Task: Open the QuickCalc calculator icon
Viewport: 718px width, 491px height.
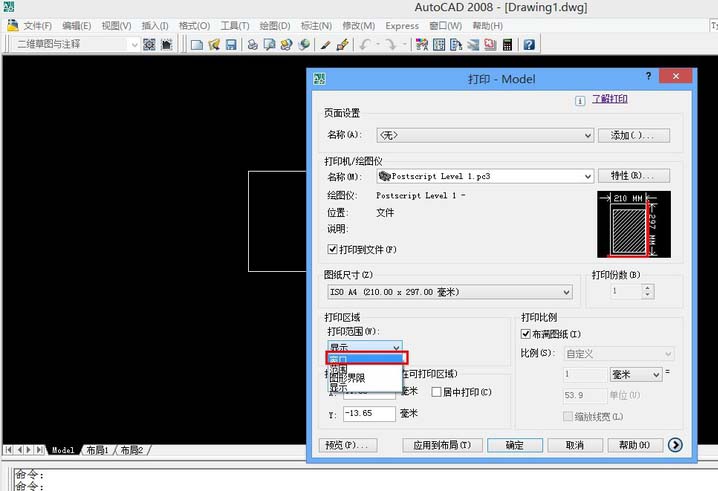Action: [507, 44]
